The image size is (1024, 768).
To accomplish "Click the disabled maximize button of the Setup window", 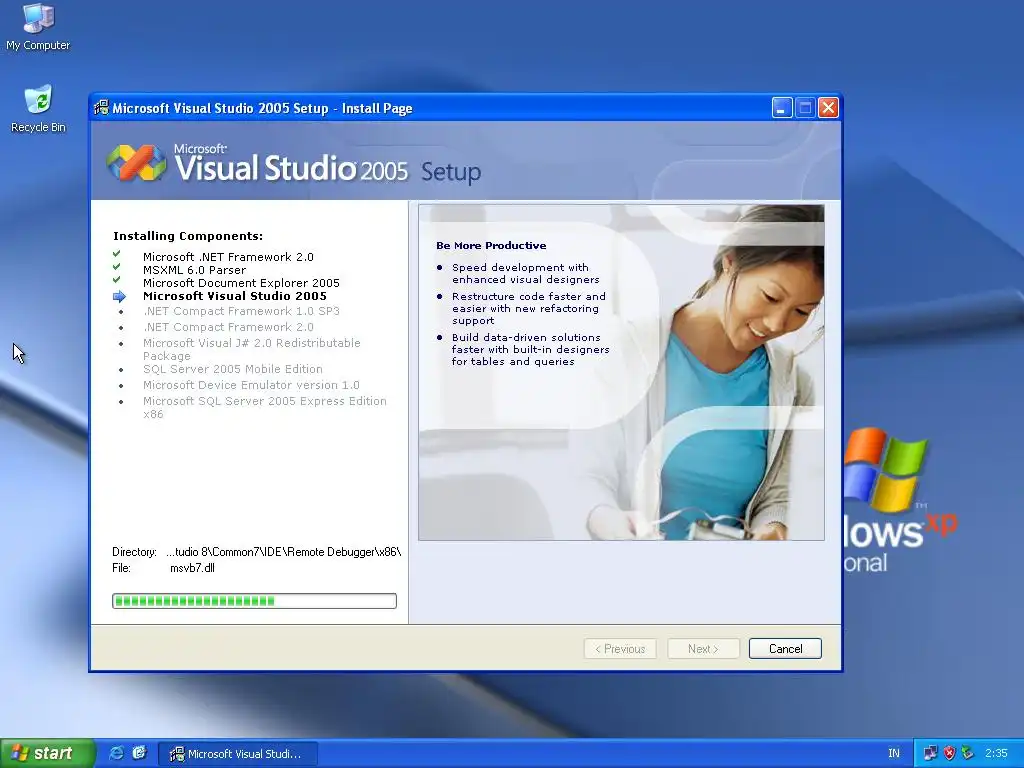I will [x=805, y=108].
